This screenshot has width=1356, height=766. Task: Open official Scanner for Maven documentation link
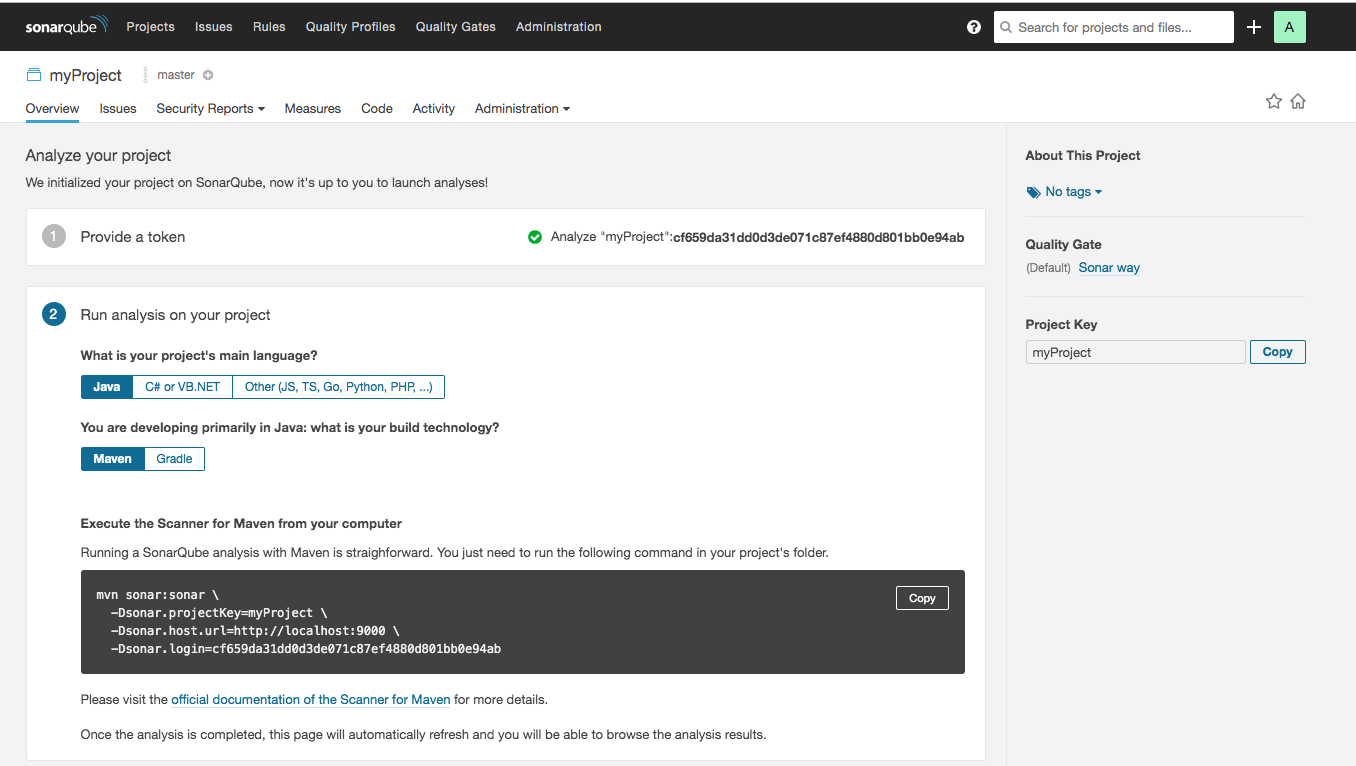point(310,700)
